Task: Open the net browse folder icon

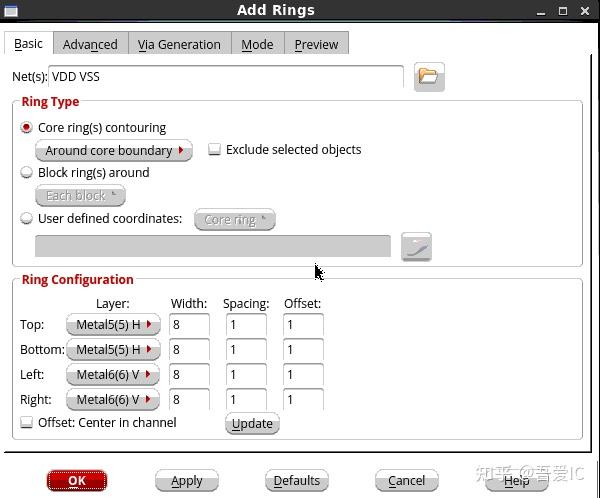Action: [x=429, y=77]
